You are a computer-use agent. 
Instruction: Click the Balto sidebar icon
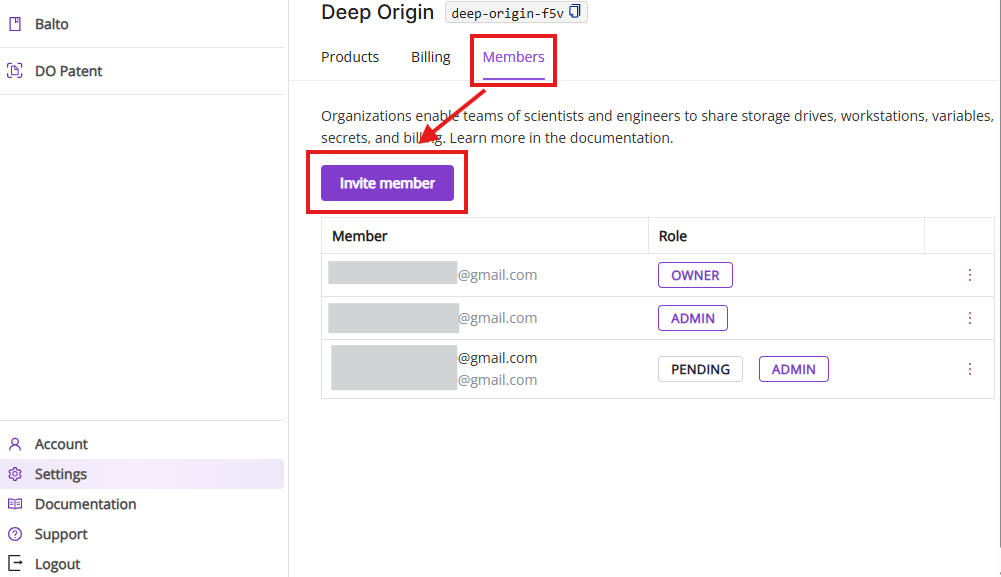click(15, 24)
